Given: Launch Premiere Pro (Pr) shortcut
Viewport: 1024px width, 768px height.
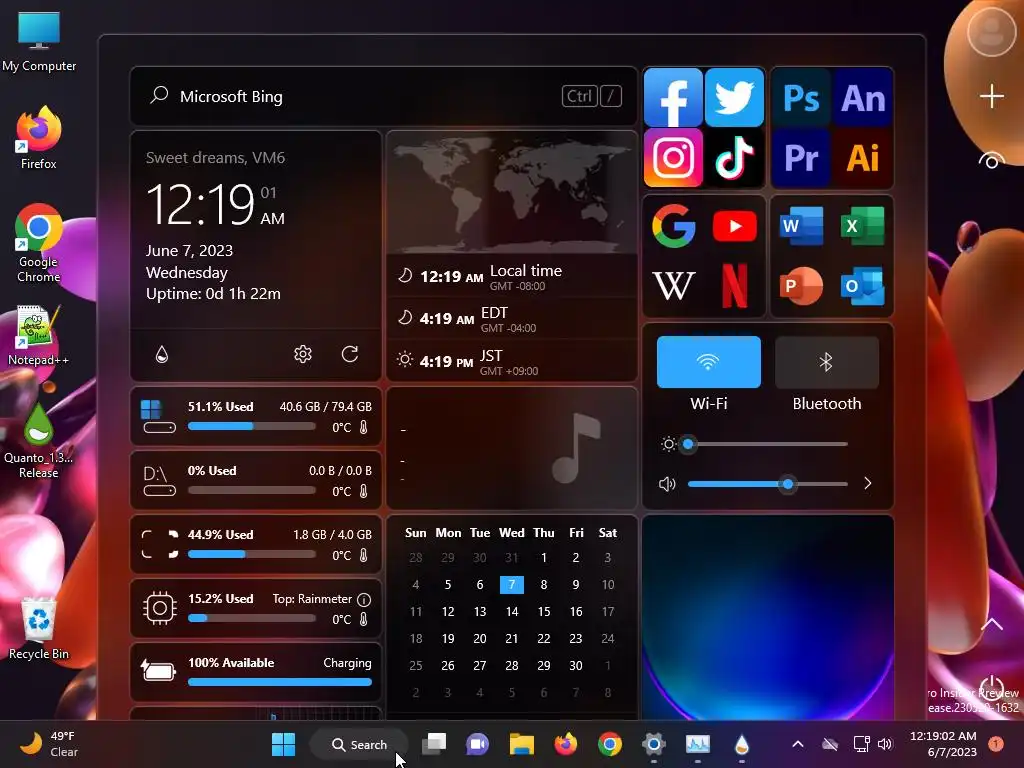Looking at the screenshot, I should pyautogui.click(x=801, y=157).
